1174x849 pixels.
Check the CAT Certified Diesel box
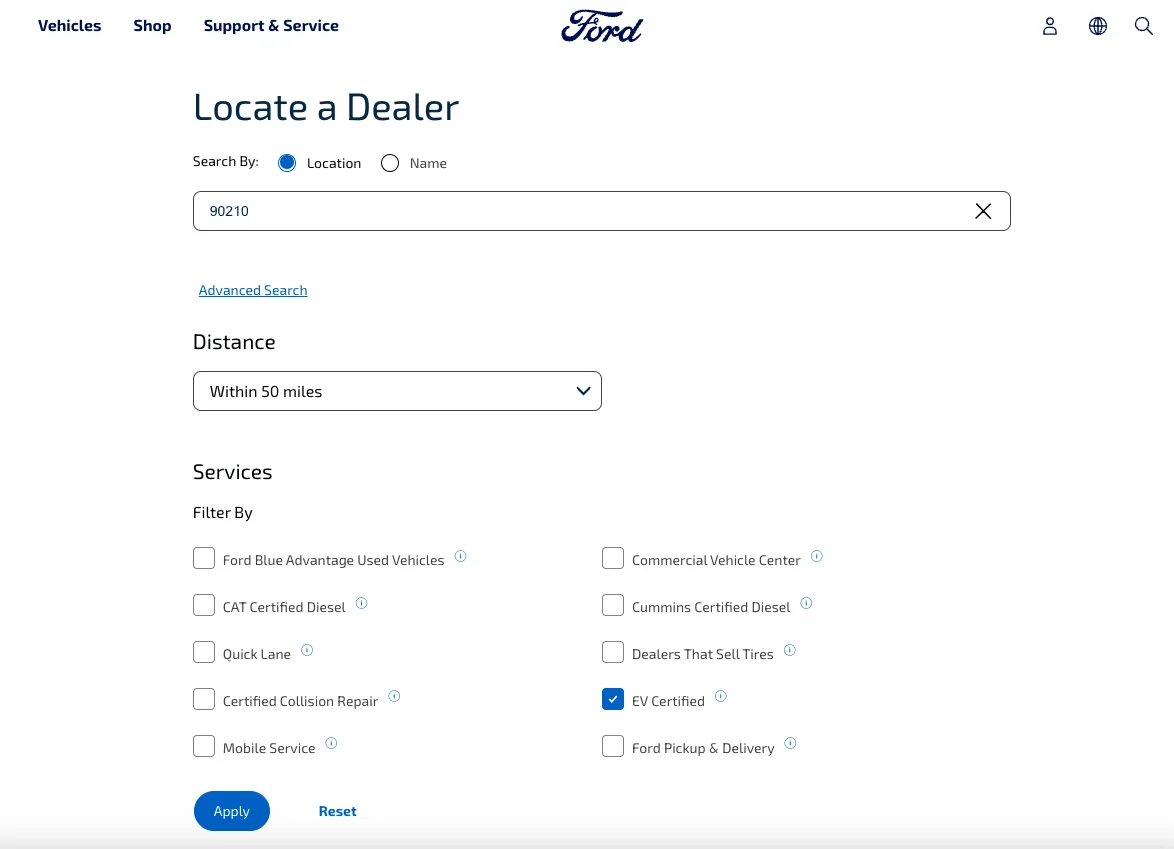click(204, 605)
